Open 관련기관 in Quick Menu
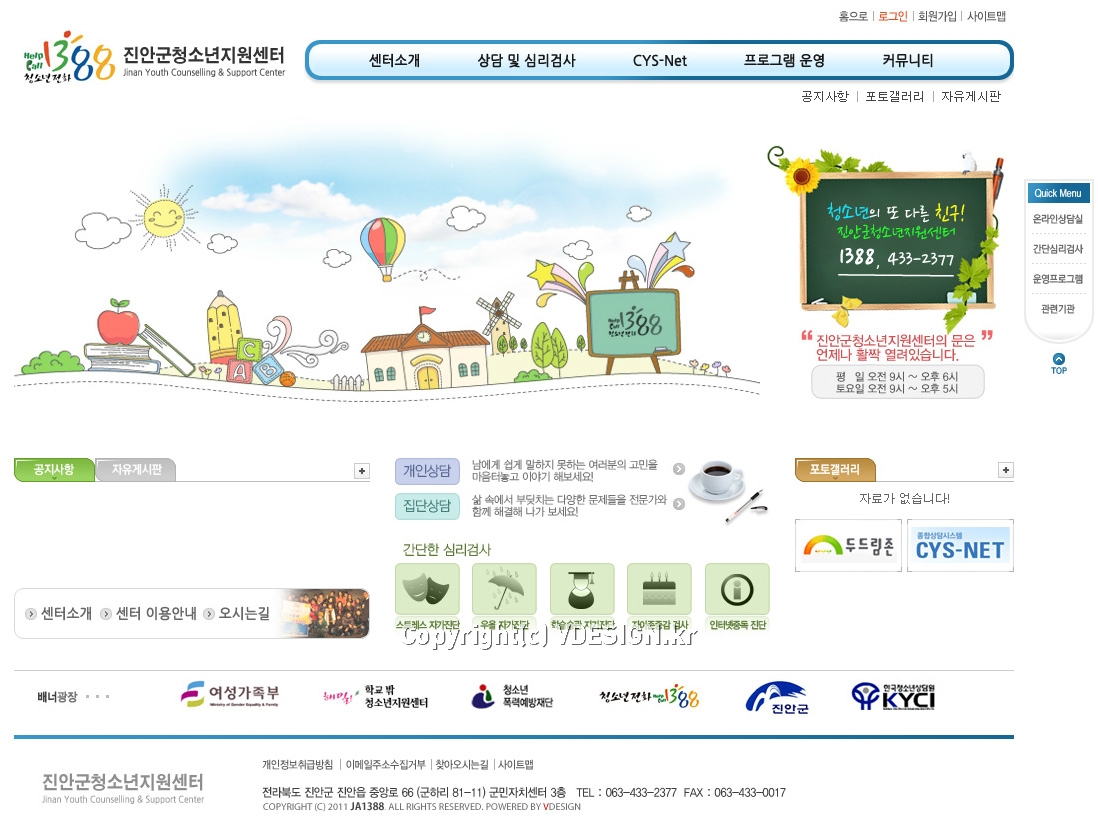The image size is (1098, 823). pyautogui.click(x=1057, y=309)
